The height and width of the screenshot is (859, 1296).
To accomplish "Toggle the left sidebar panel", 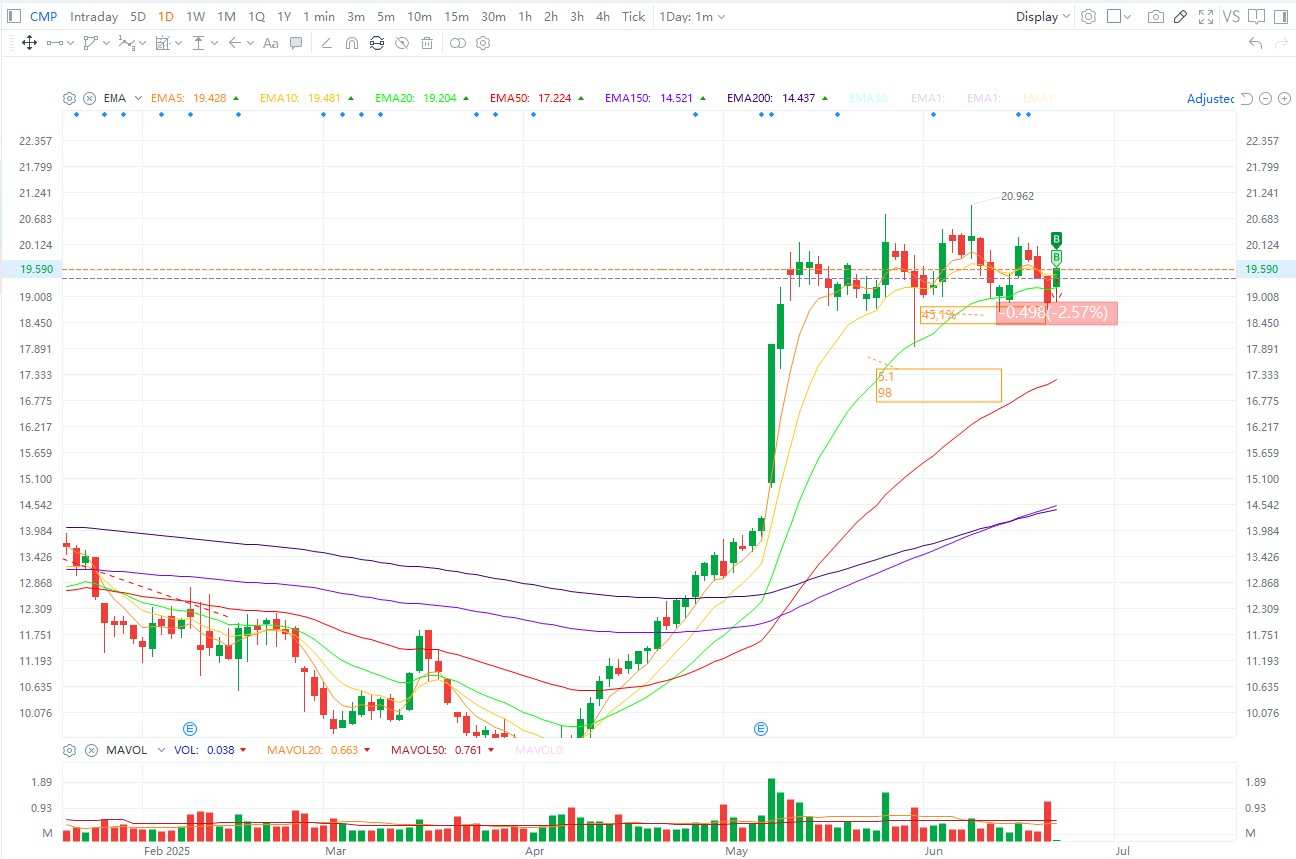I will [13, 17].
